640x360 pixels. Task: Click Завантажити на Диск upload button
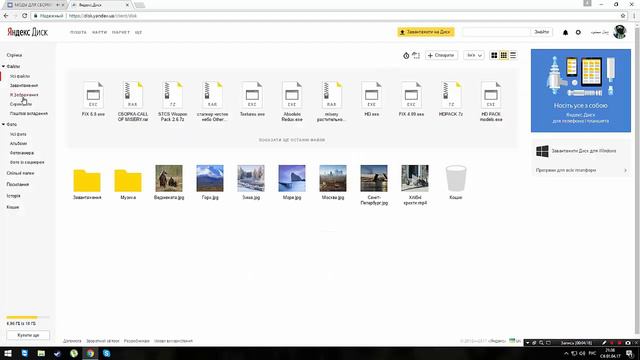tap(426, 32)
